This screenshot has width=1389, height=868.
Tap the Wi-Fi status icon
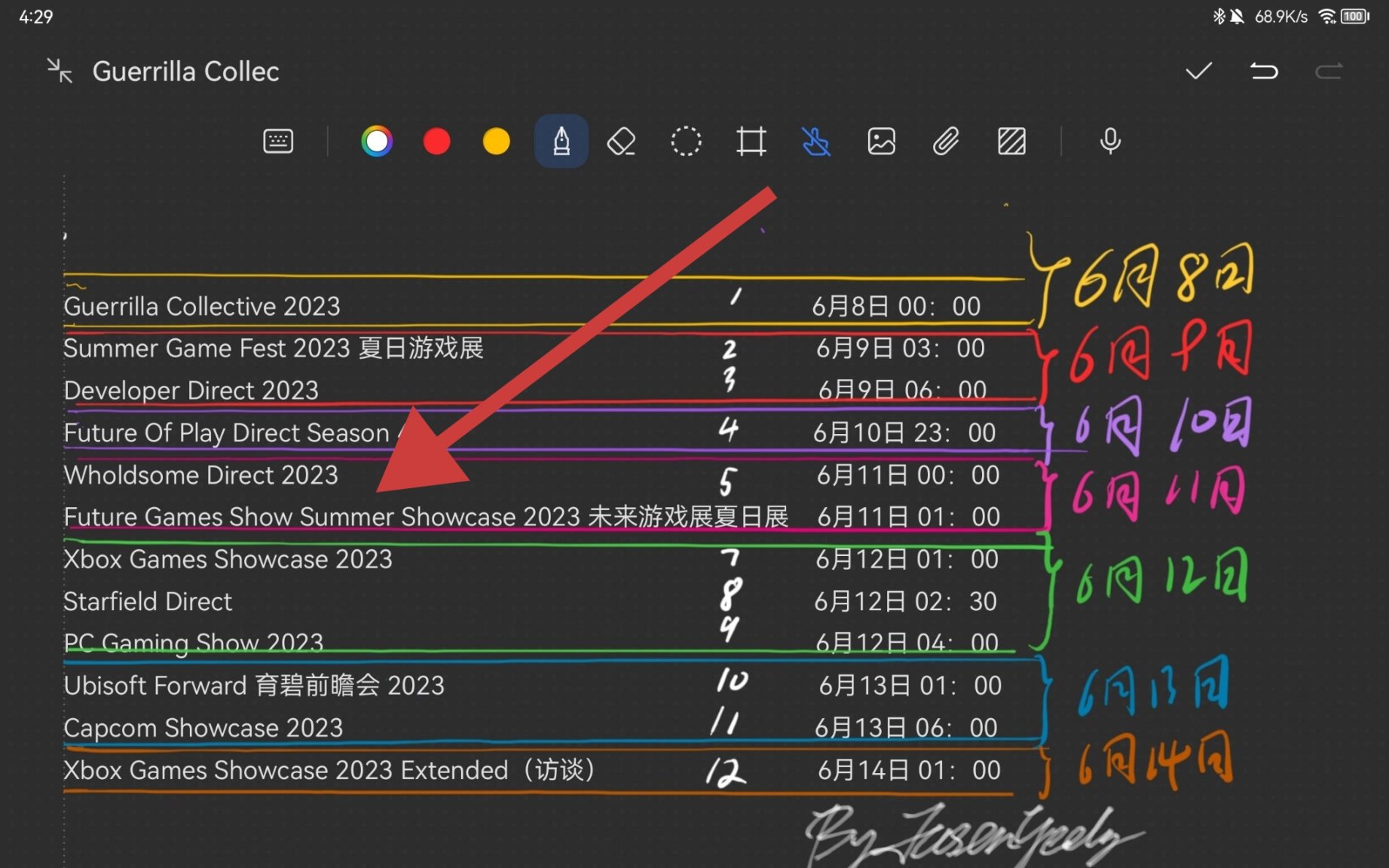click(1327, 16)
